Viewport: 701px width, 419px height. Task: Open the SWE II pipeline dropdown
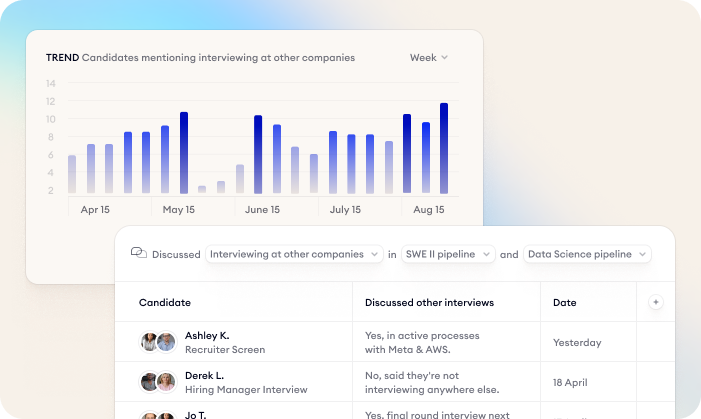coord(448,254)
